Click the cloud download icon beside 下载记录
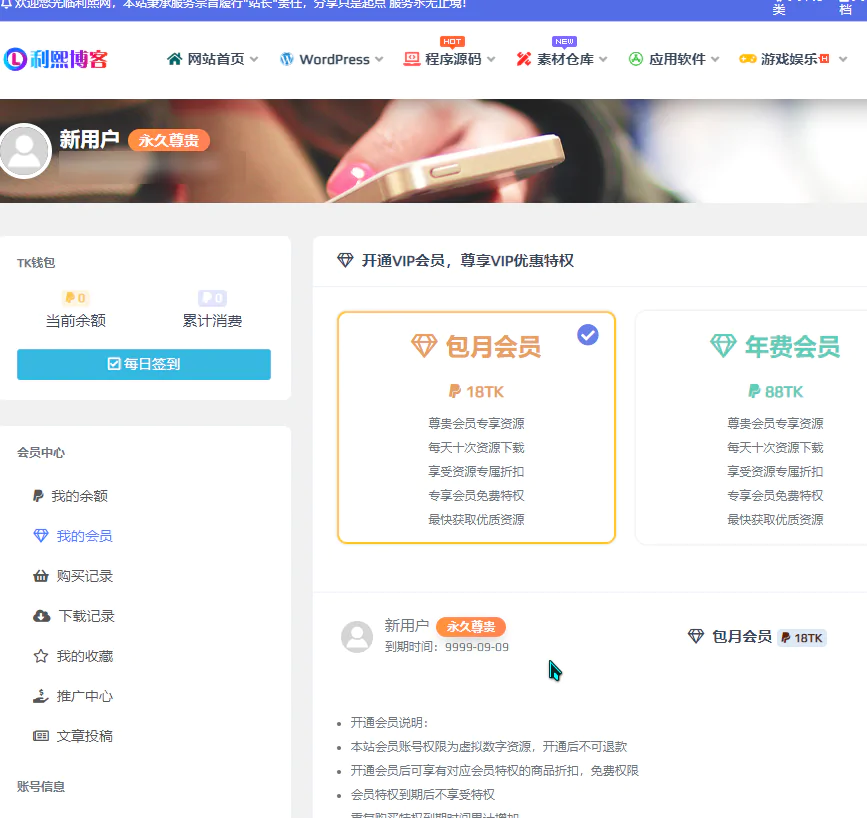Viewport: 867px width, 818px height. [41, 616]
